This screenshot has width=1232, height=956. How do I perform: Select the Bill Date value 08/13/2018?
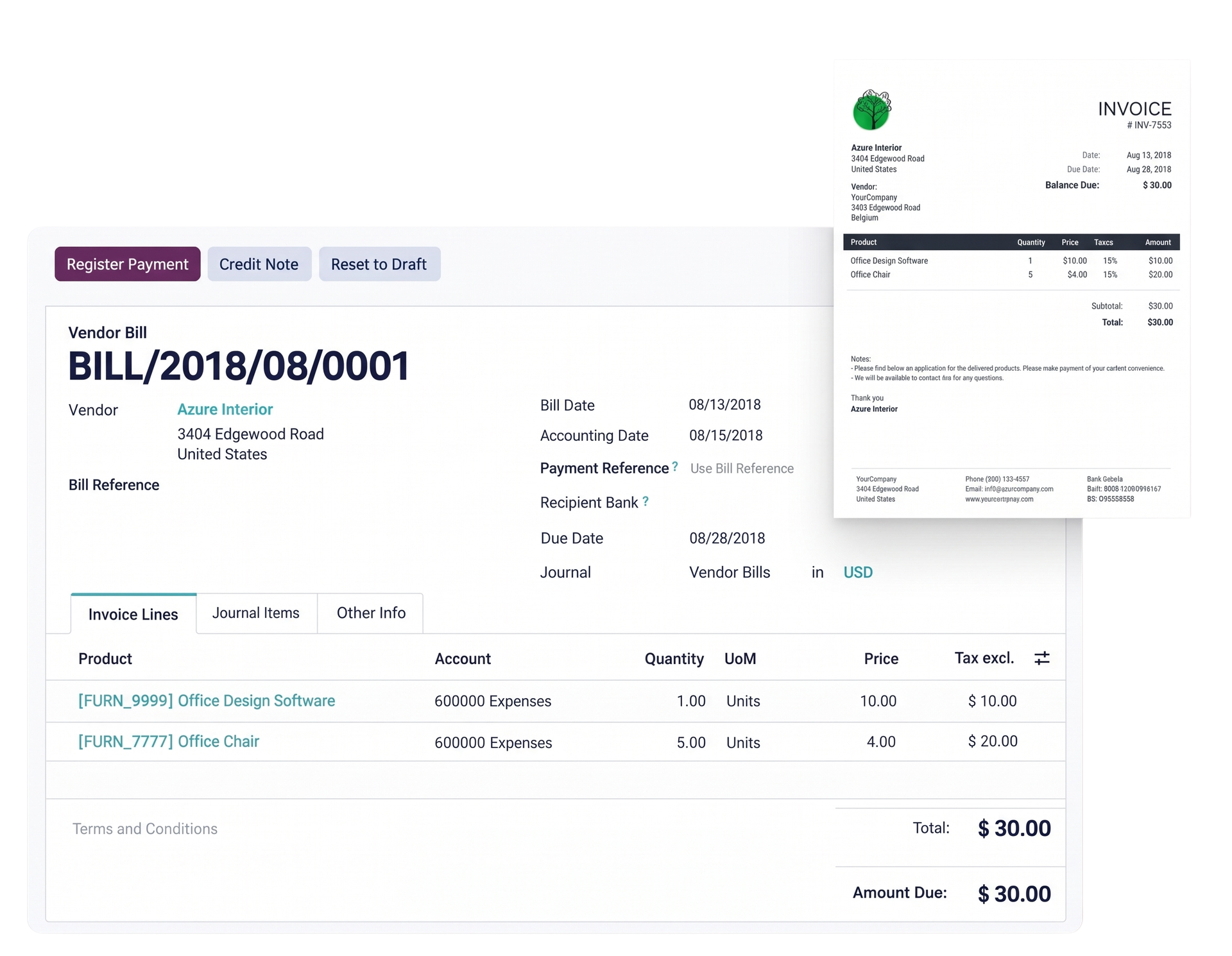pos(724,404)
